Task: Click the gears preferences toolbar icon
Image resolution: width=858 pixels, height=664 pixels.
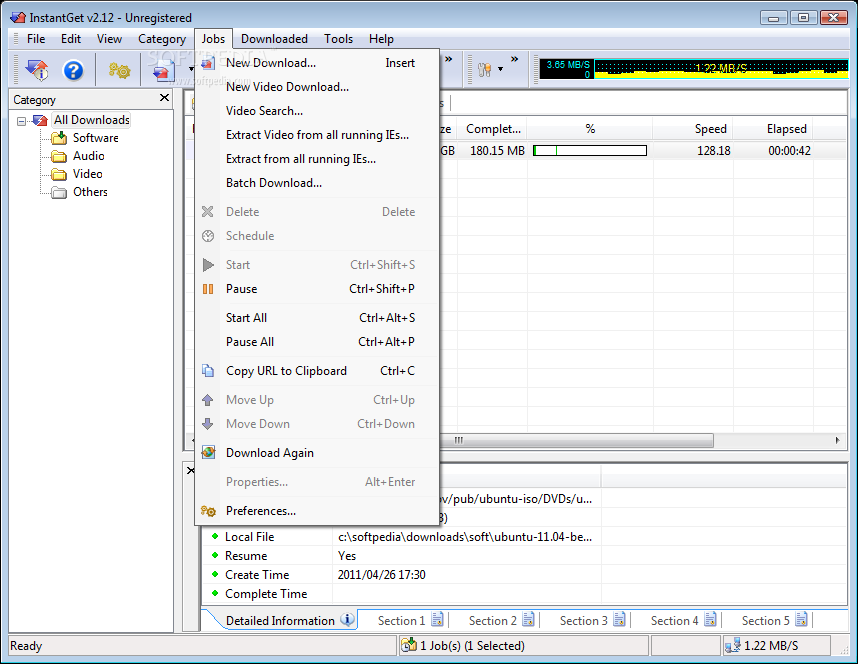Action: coord(119,70)
